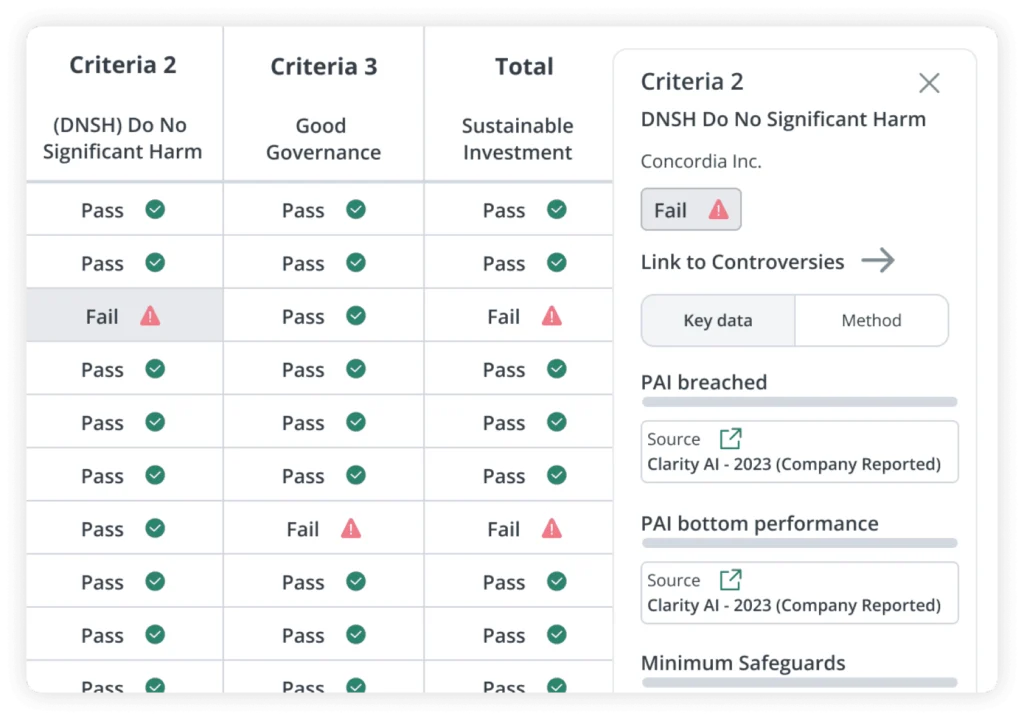Click Clarity AI source box under PAI breached

[799, 452]
